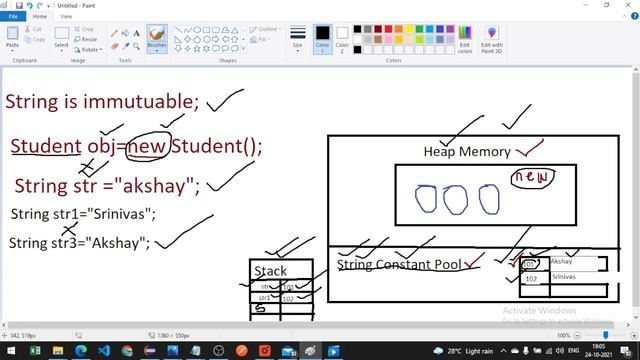
Task: Choose the red color swatch
Action: [388, 29]
